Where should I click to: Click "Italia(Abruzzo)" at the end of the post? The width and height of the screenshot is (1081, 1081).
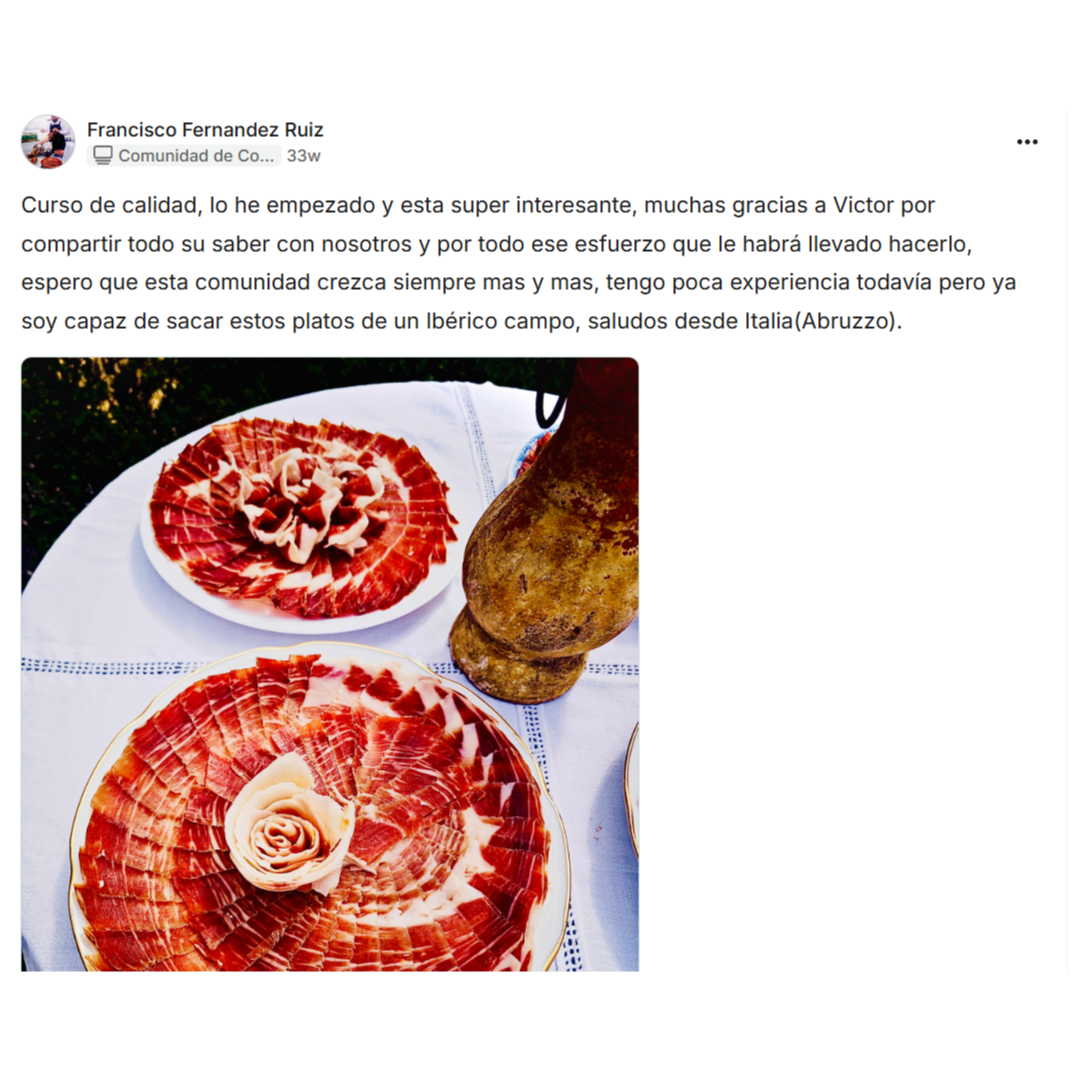pyautogui.click(x=822, y=321)
